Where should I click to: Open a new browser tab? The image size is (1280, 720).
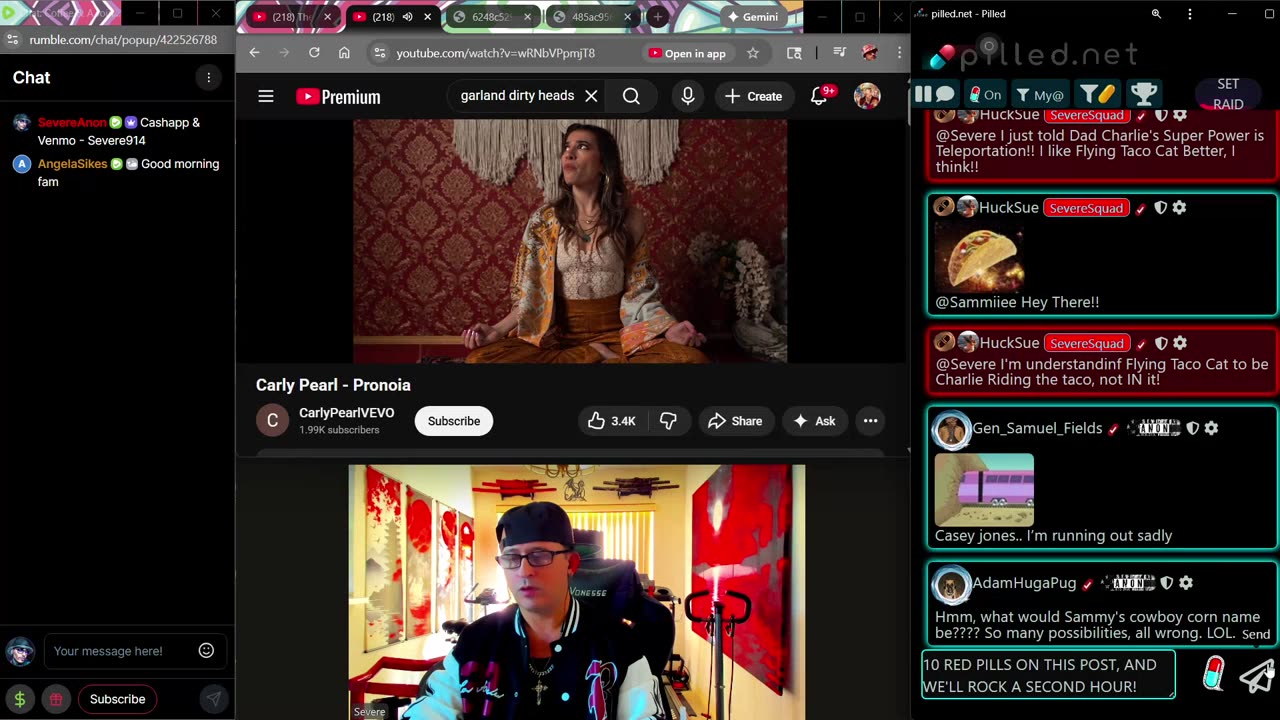657,17
